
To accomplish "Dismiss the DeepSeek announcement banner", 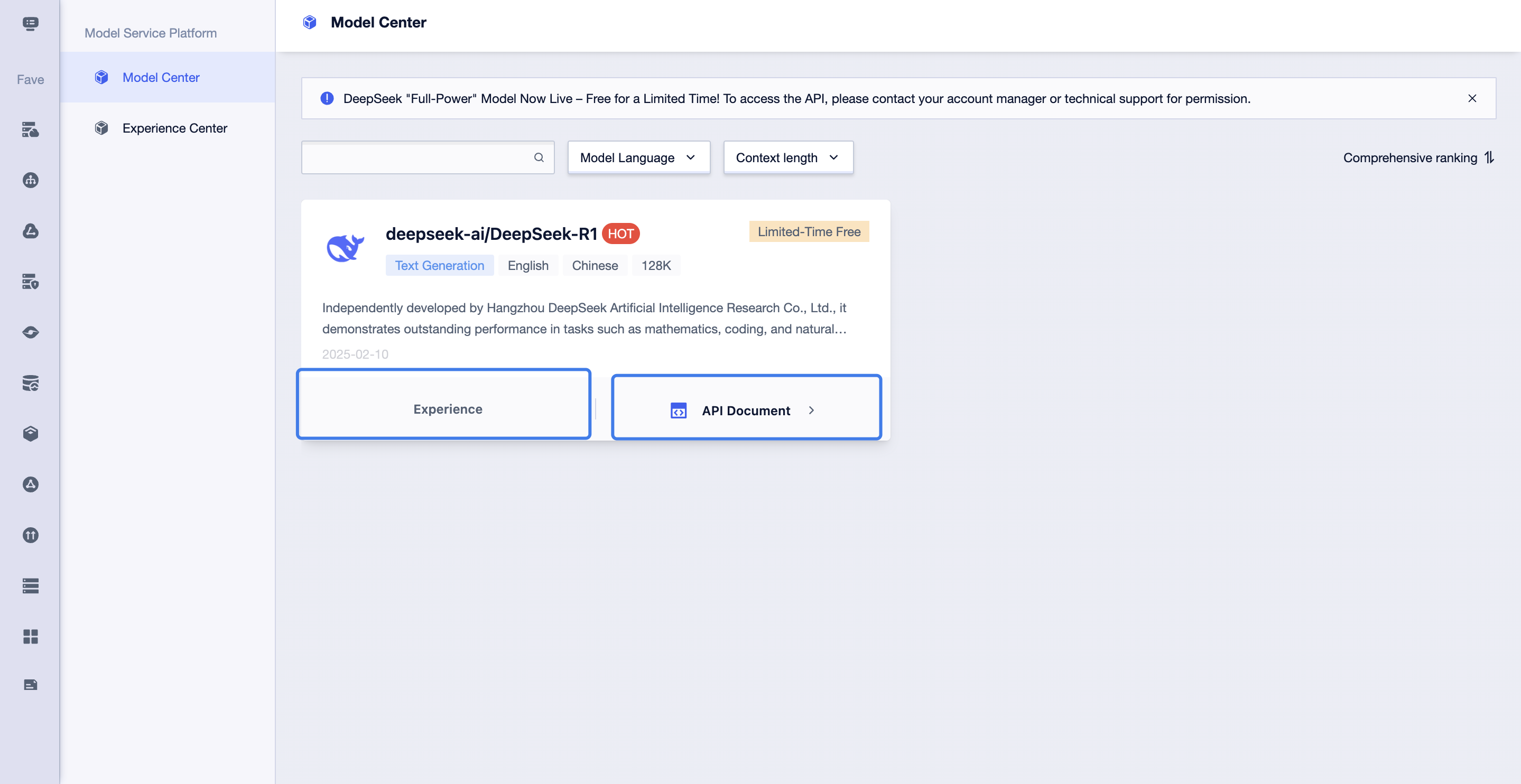I will click(1472, 99).
